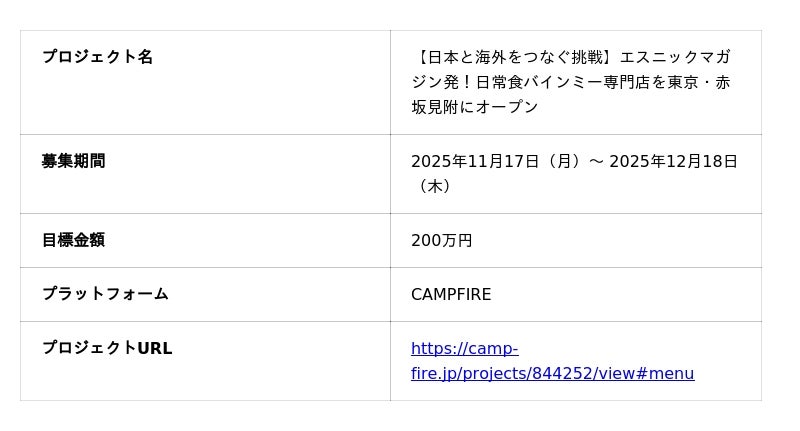Click the end date "2025年12月18日"
This screenshot has height=431, width=800.
(x=673, y=161)
